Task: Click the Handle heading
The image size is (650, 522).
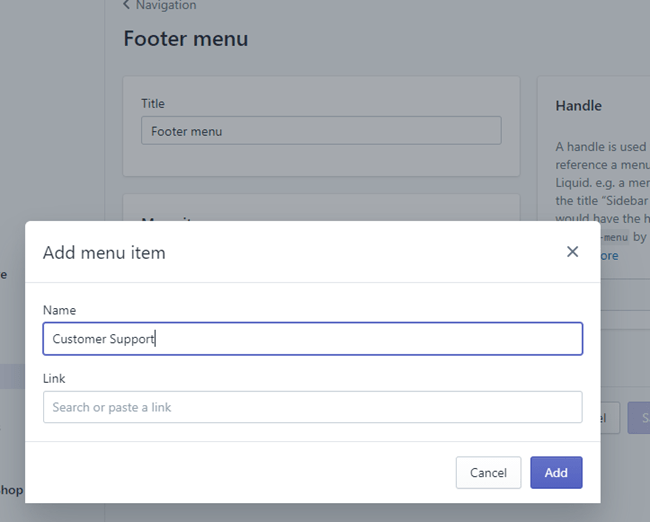Action: [x=579, y=105]
